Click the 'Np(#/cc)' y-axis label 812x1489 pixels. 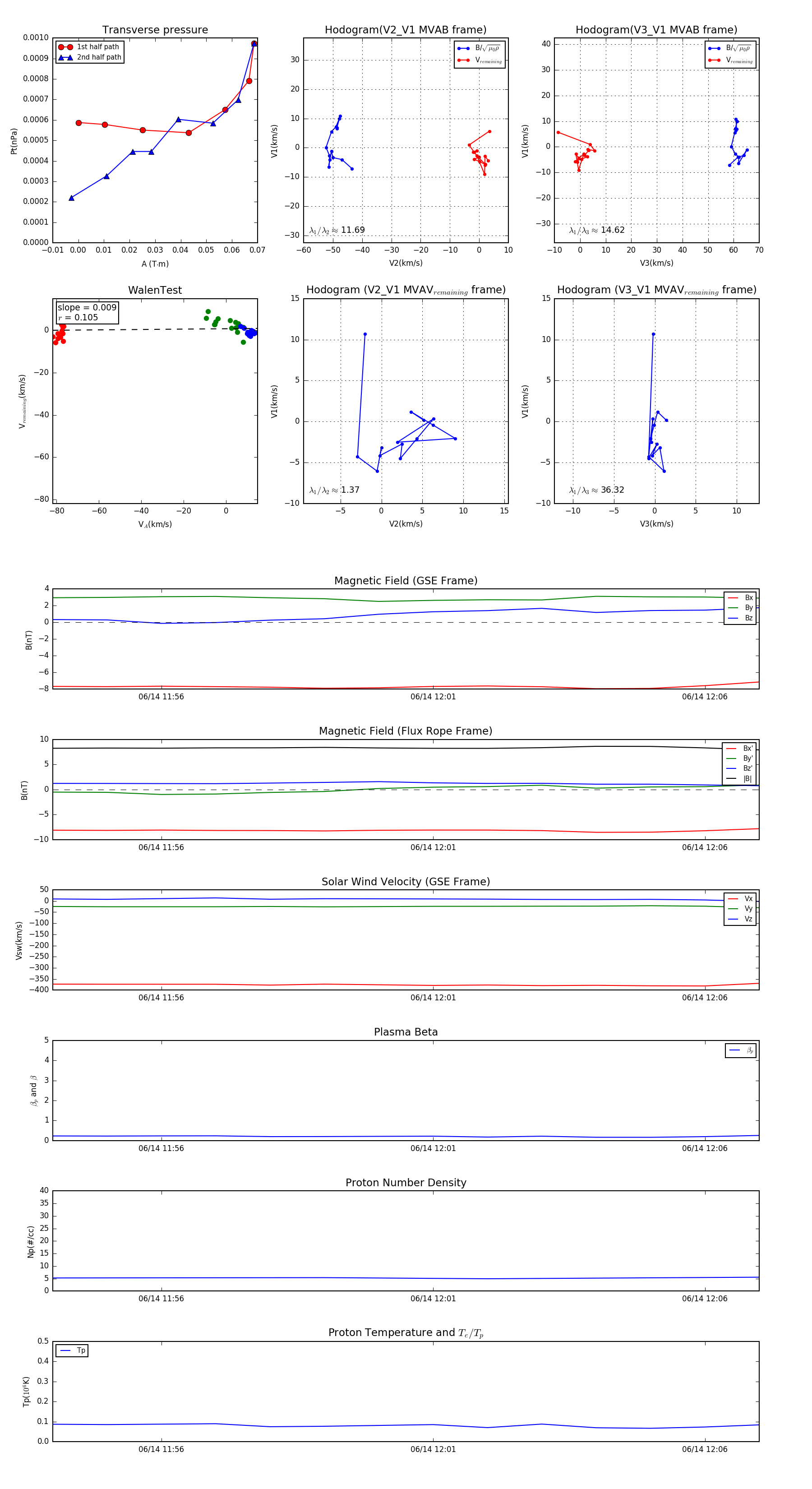(31, 1242)
